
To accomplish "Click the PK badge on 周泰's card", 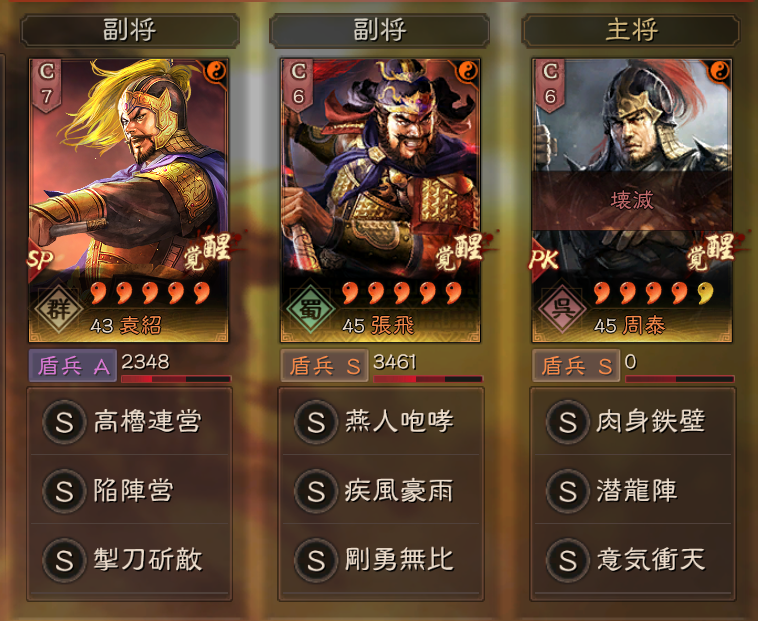I will [x=544, y=260].
